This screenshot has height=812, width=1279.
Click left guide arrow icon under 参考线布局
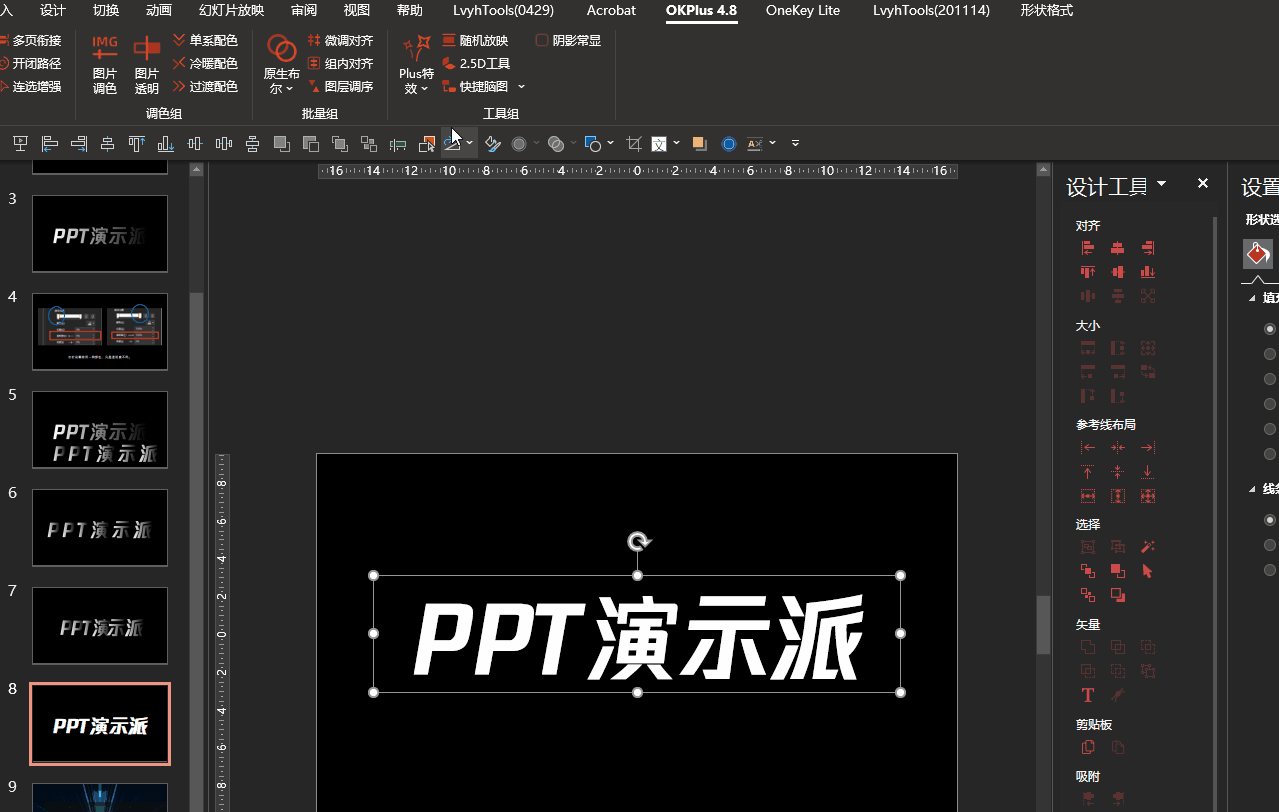tap(1088, 448)
